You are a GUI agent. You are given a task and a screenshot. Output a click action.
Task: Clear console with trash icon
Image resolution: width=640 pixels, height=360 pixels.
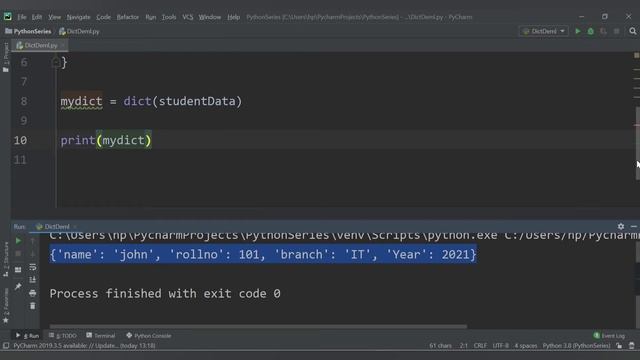pyautogui.click(x=33, y=306)
